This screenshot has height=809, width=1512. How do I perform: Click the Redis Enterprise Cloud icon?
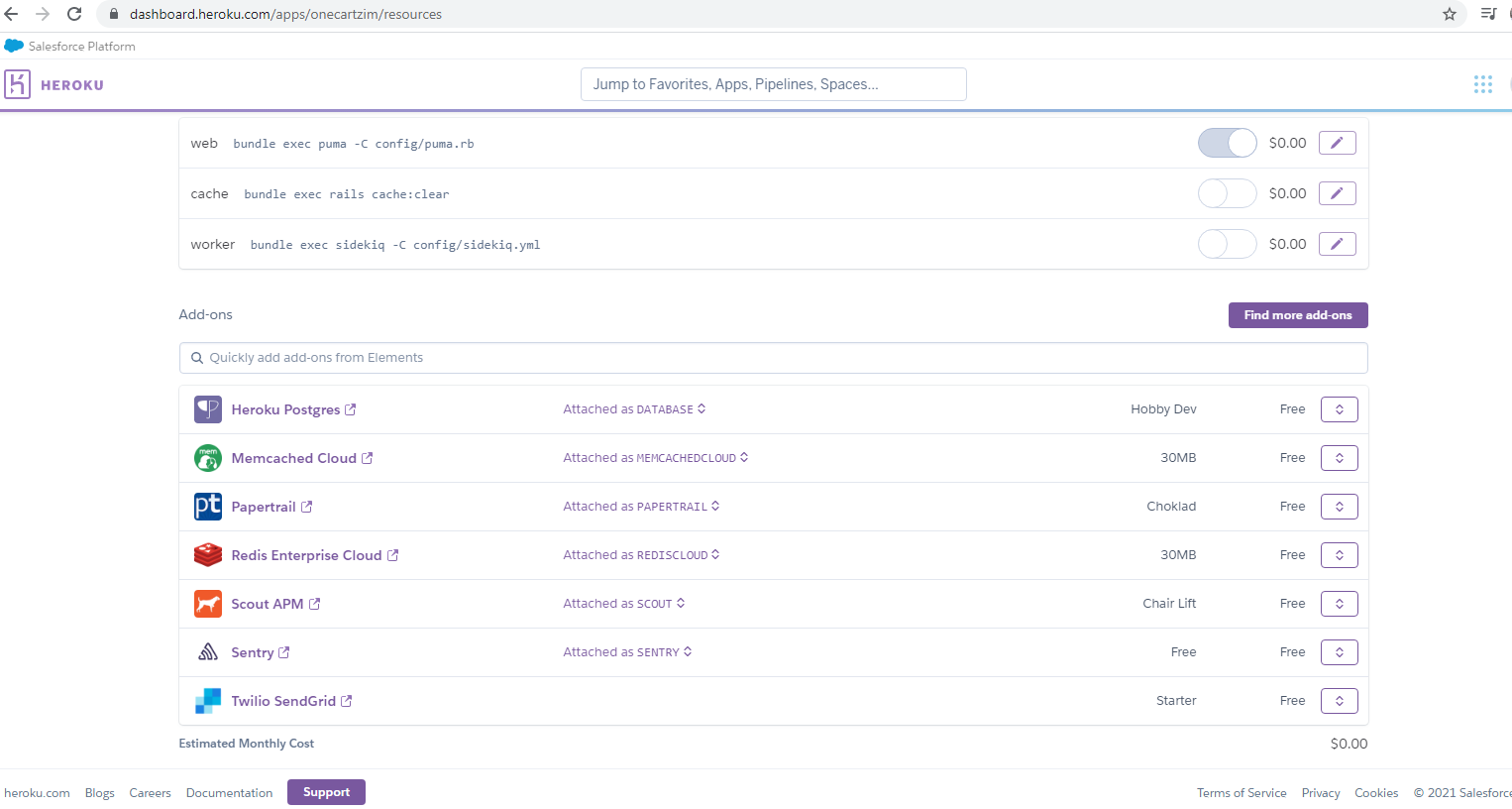207,554
